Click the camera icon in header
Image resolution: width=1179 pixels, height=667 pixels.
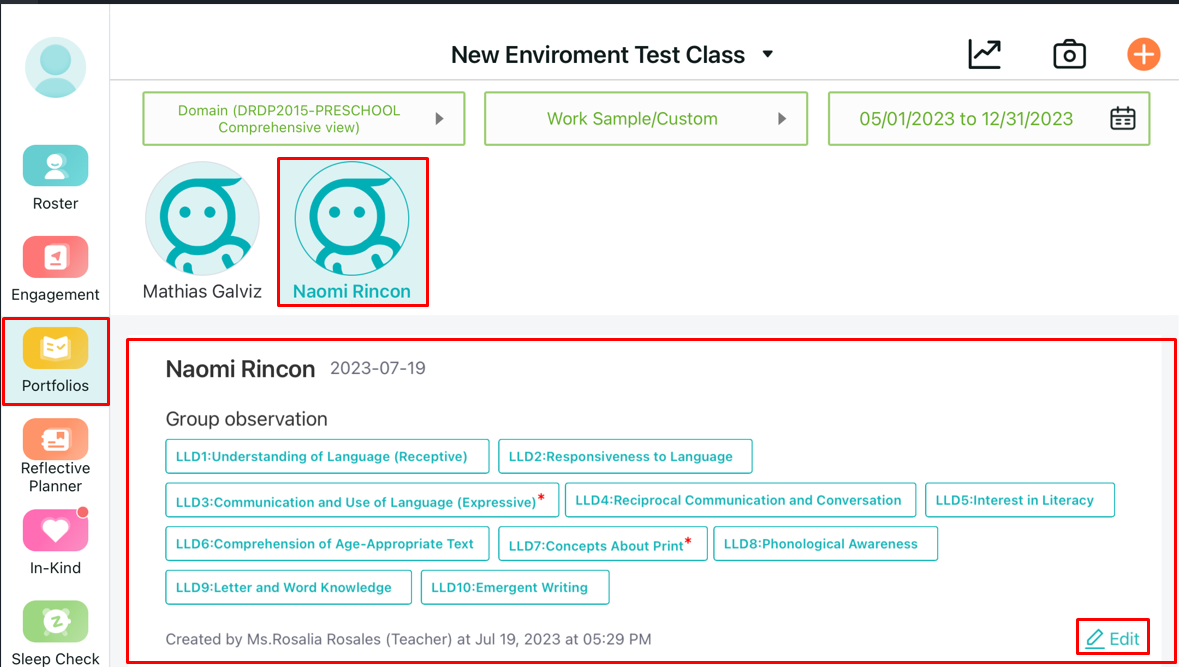(1069, 54)
